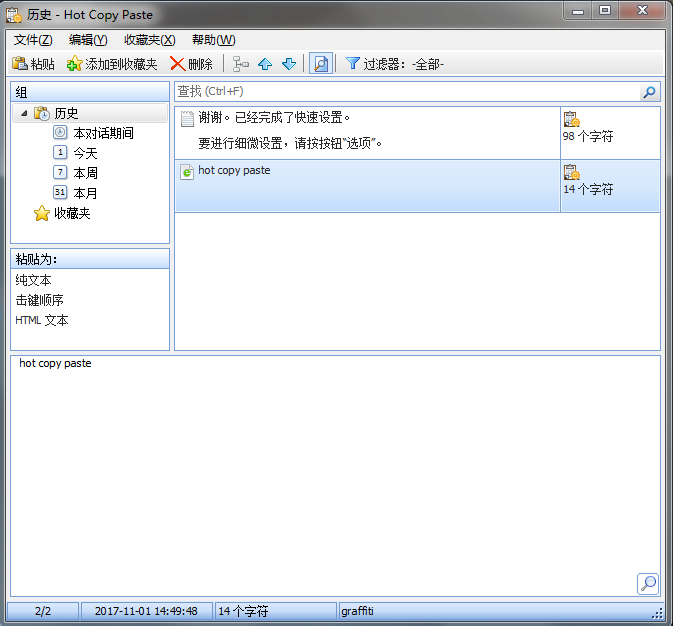Choose HTML 文本 paste format
The width and height of the screenshot is (673, 626).
pyautogui.click(x=42, y=320)
